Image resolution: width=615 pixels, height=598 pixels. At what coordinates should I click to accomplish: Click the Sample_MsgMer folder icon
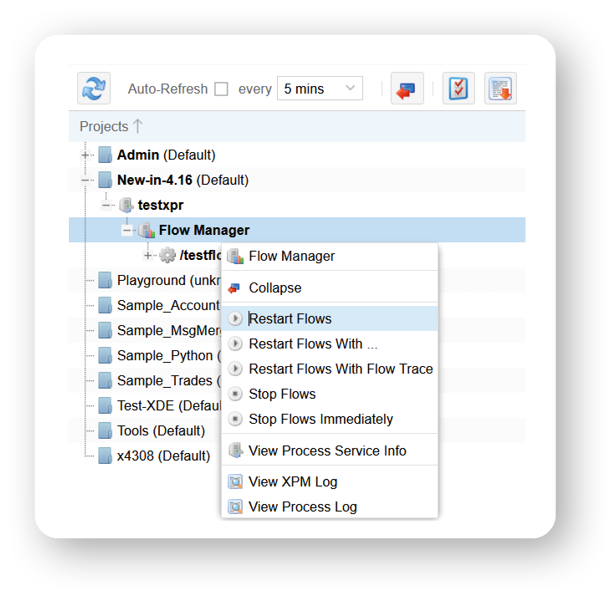tap(105, 331)
